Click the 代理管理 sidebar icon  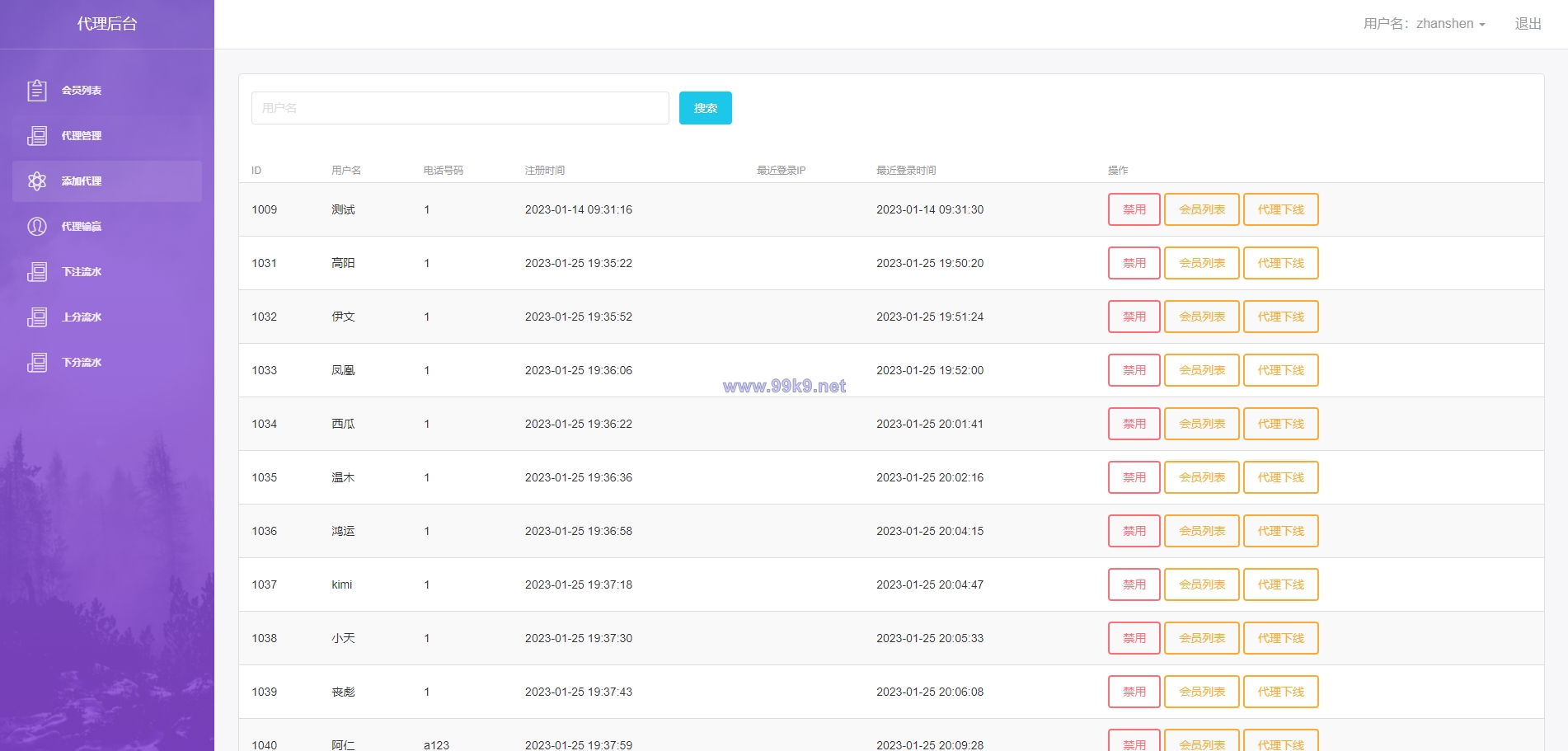(x=37, y=135)
